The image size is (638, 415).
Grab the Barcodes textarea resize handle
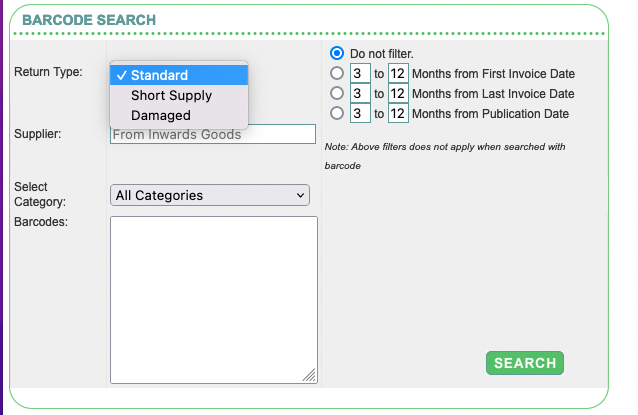310,376
